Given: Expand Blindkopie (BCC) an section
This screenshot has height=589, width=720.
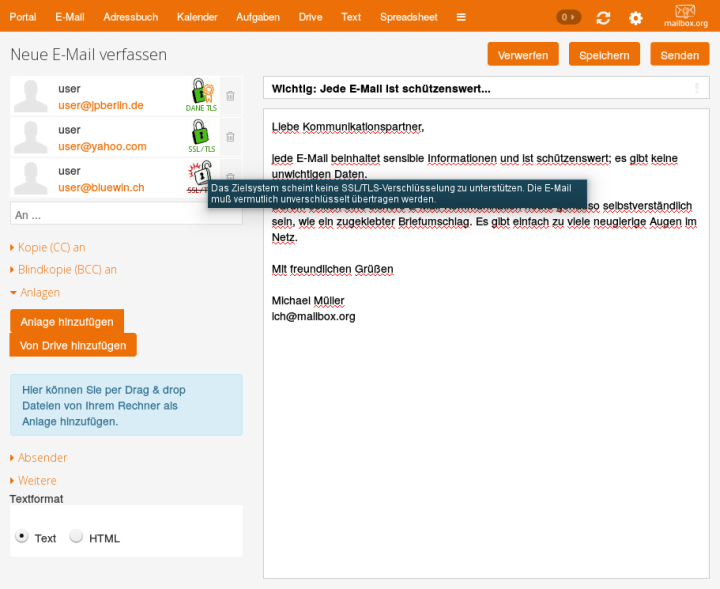Looking at the screenshot, I should point(67,269).
